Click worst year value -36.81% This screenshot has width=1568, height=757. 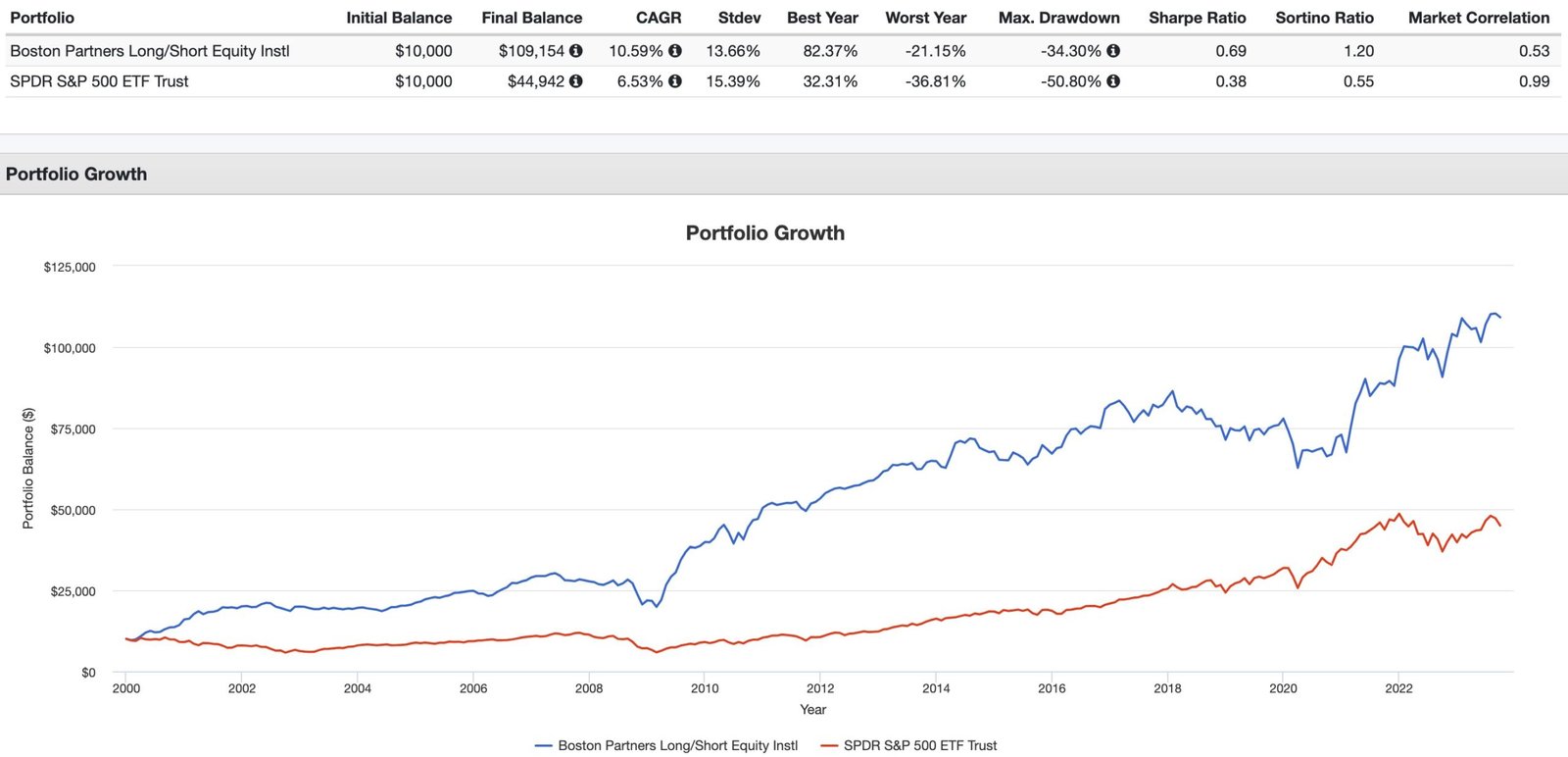[935, 81]
